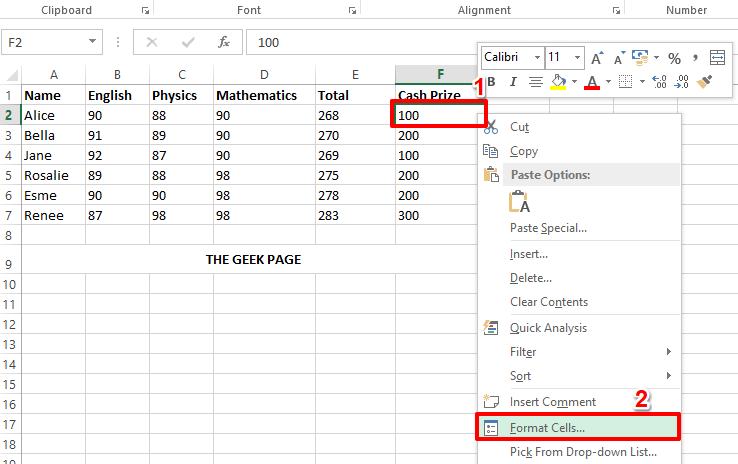This screenshot has width=738, height=464.
Task: Toggle Italic in the mini toolbar
Action: pos(512,82)
